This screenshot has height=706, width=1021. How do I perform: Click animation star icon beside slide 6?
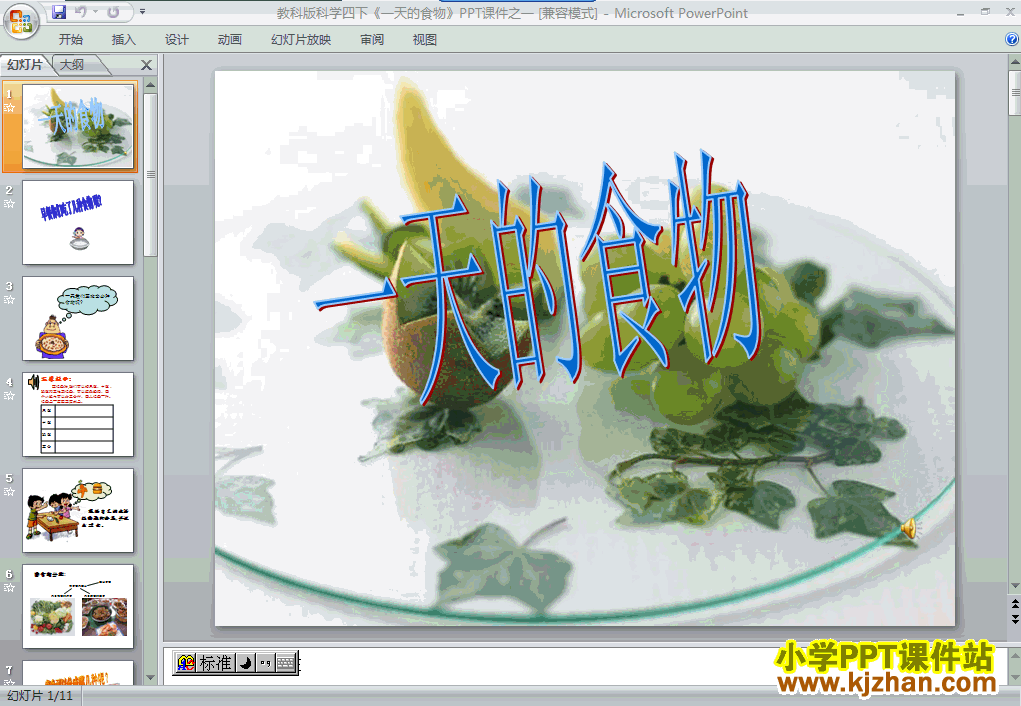tap(9, 587)
